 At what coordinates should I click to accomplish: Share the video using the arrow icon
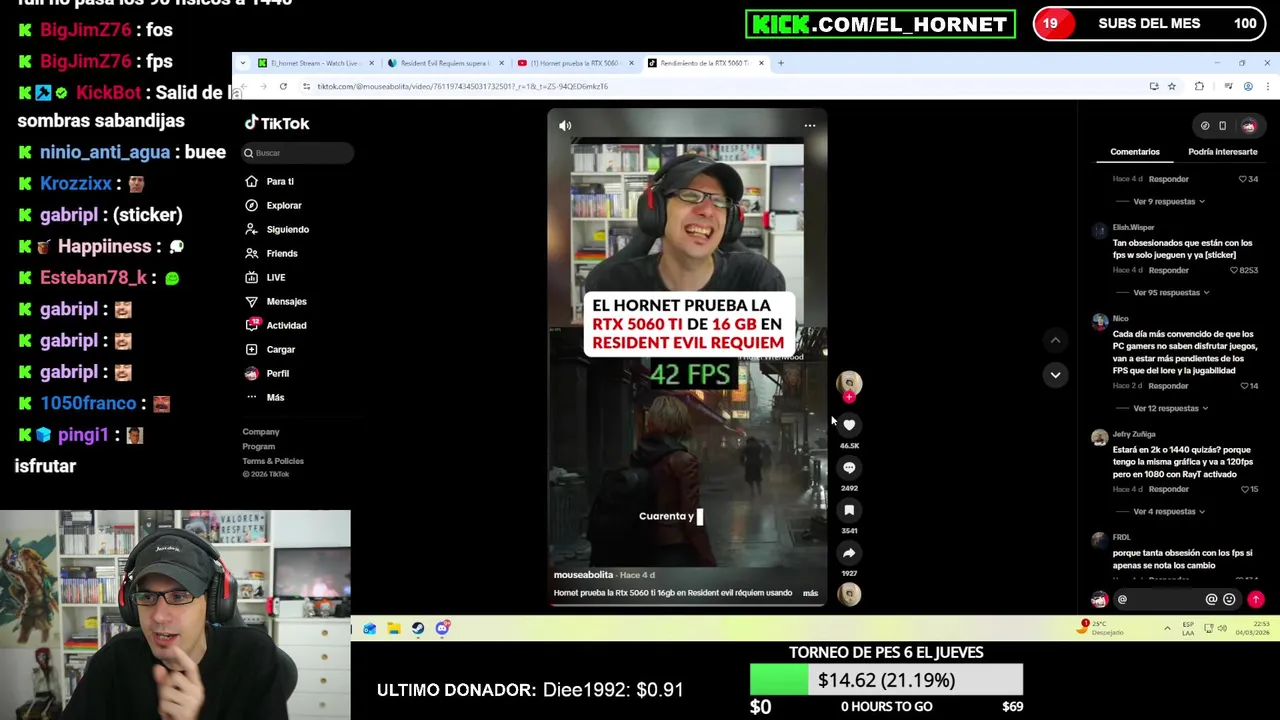click(x=849, y=553)
